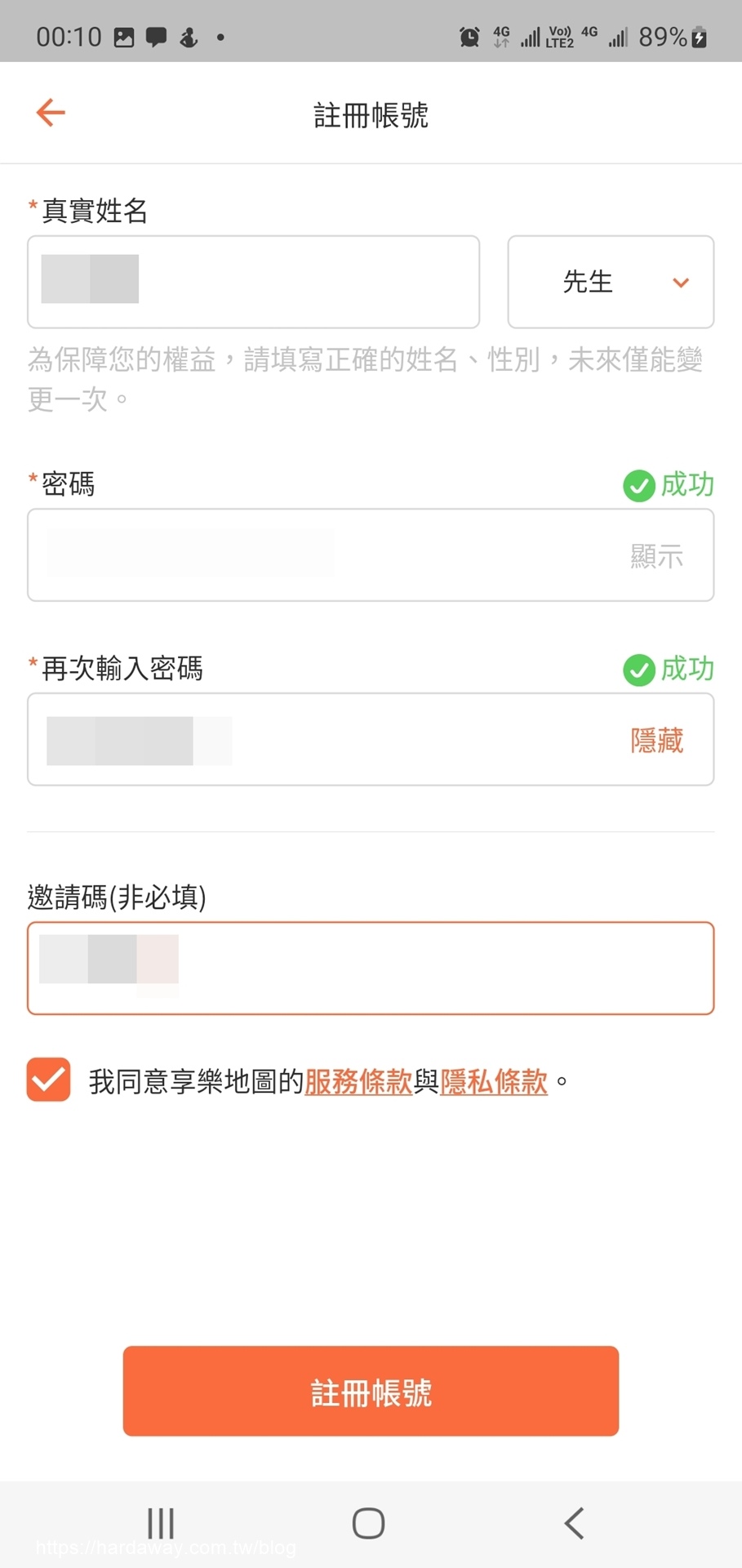
Task: Tap Android back navigation icon
Action: [x=575, y=1523]
